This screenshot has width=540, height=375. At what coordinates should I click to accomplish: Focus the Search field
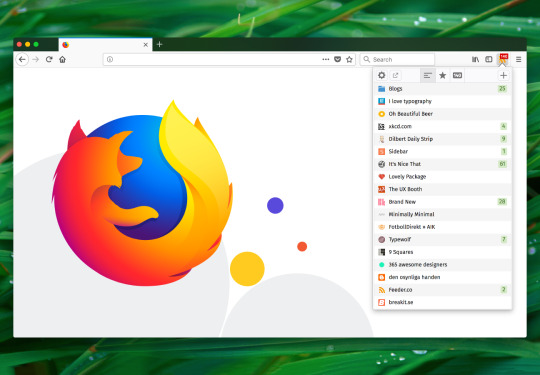[397, 59]
